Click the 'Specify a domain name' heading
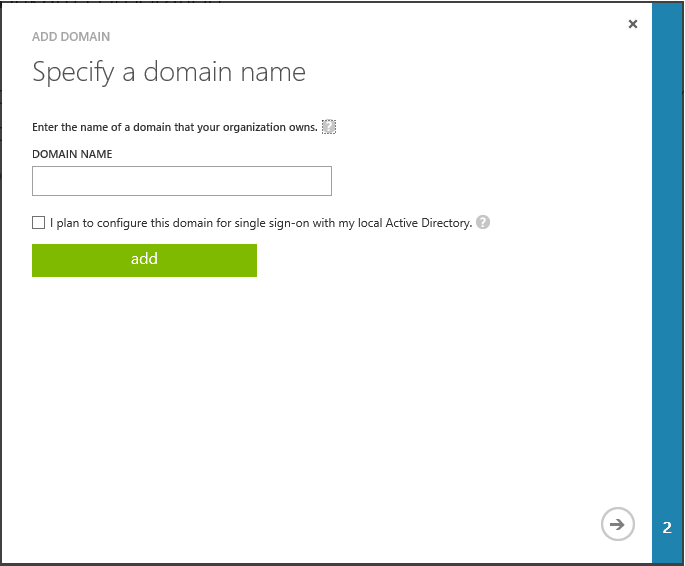This screenshot has height=566, width=685. [168, 72]
